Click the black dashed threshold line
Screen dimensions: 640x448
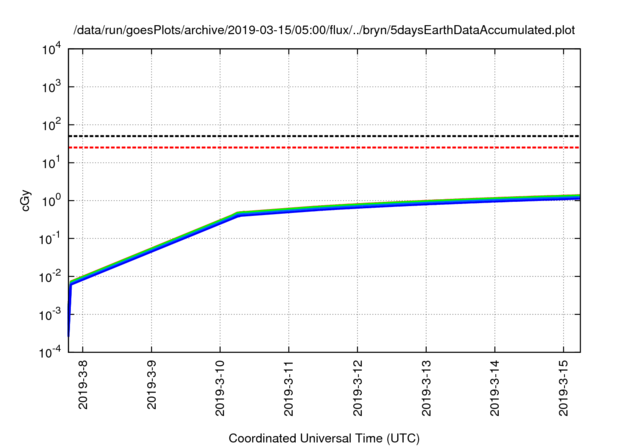point(324,136)
